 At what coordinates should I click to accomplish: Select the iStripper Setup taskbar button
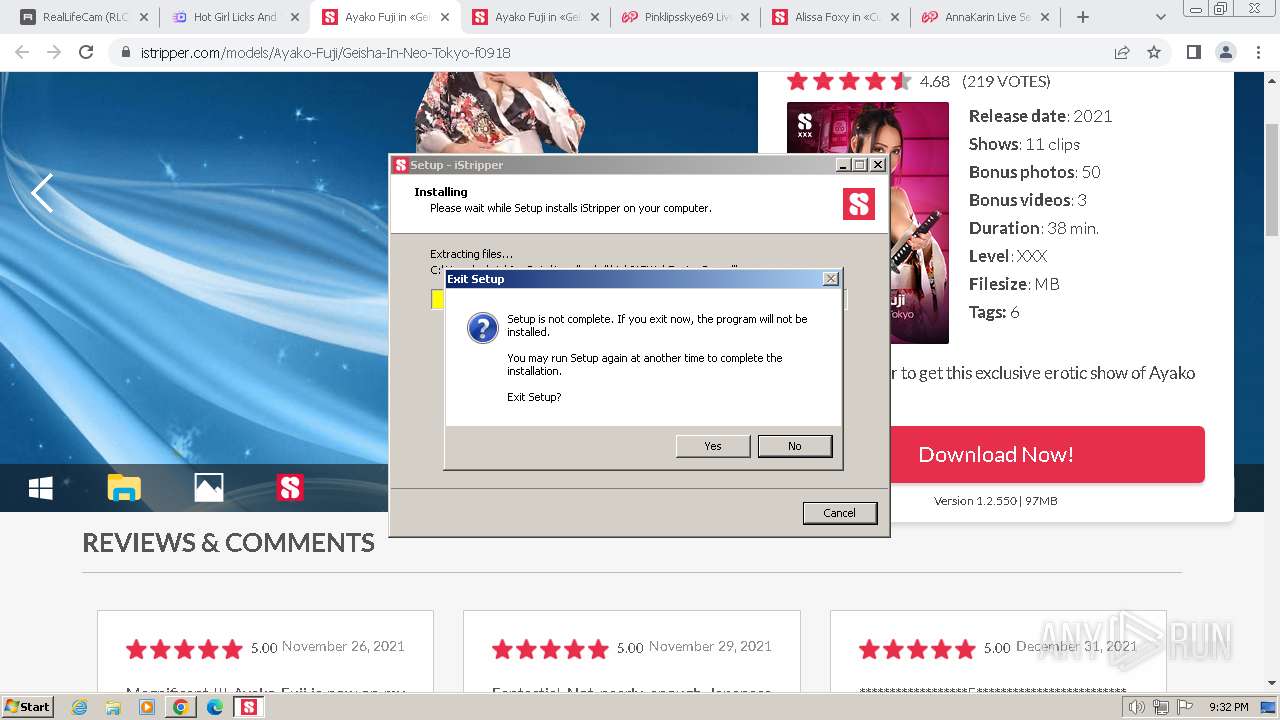pyautogui.click(x=249, y=707)
